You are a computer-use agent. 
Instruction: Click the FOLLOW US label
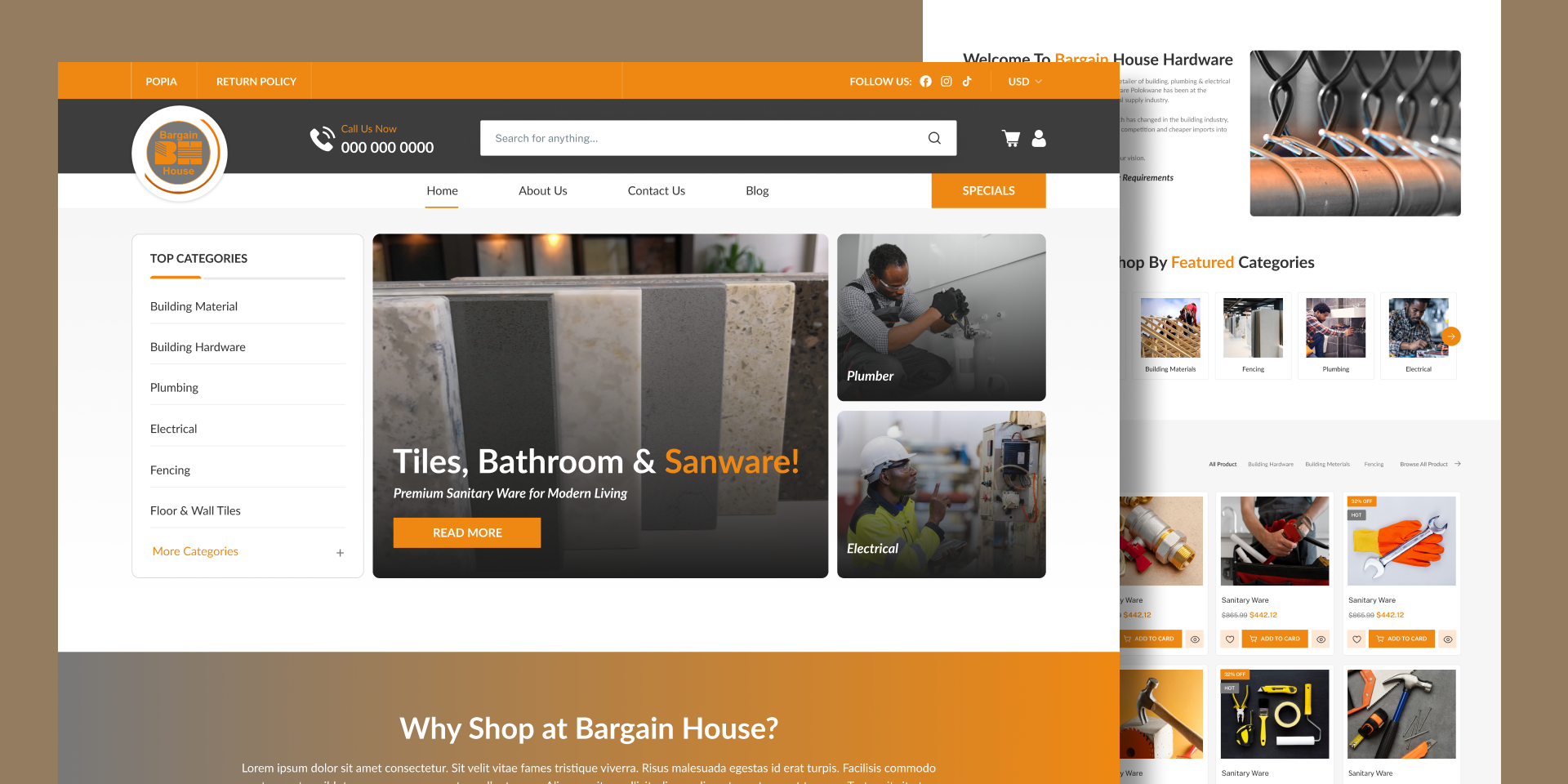click(x=880, y=82)
